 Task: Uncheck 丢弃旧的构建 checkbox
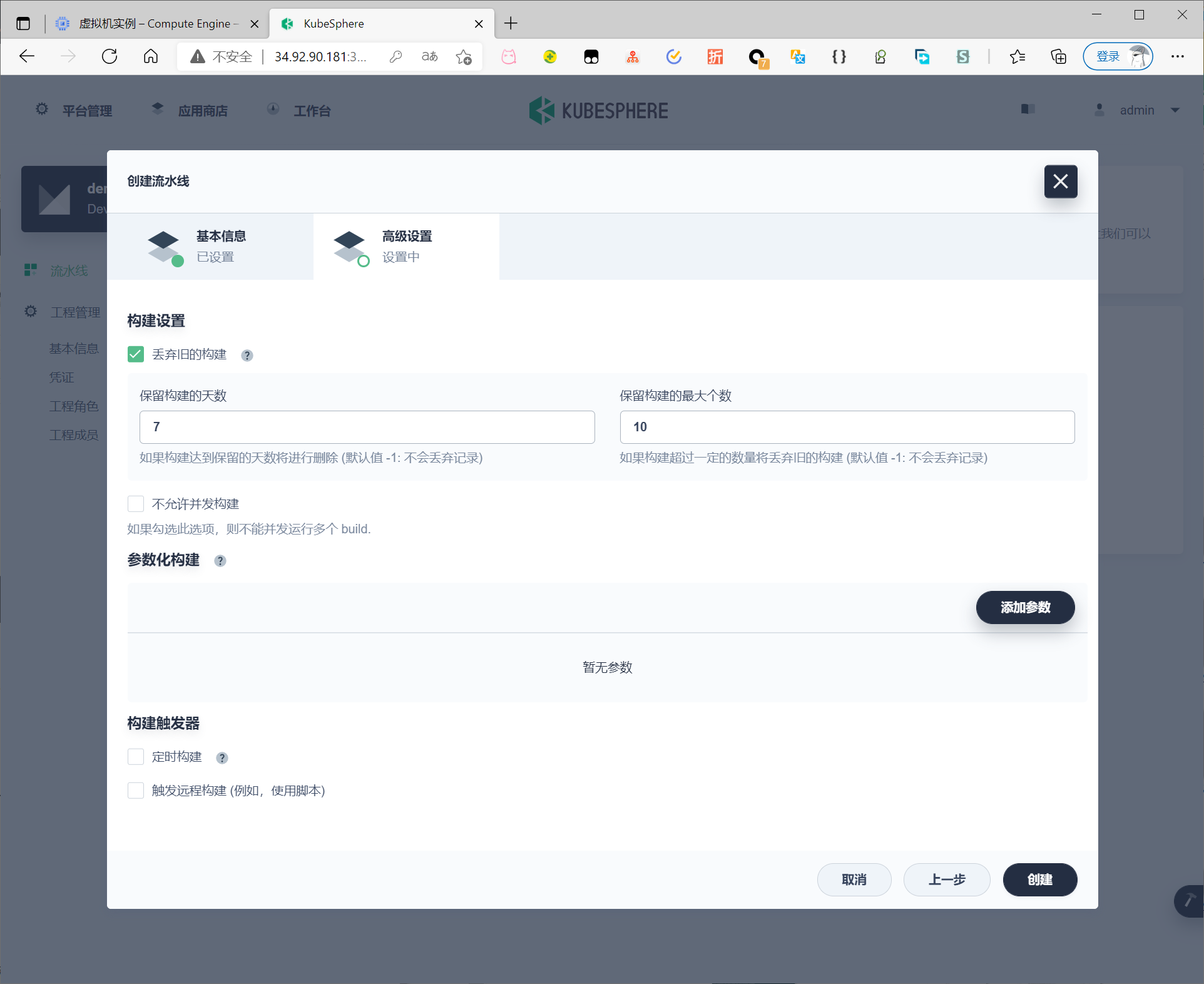coord(136,354)
